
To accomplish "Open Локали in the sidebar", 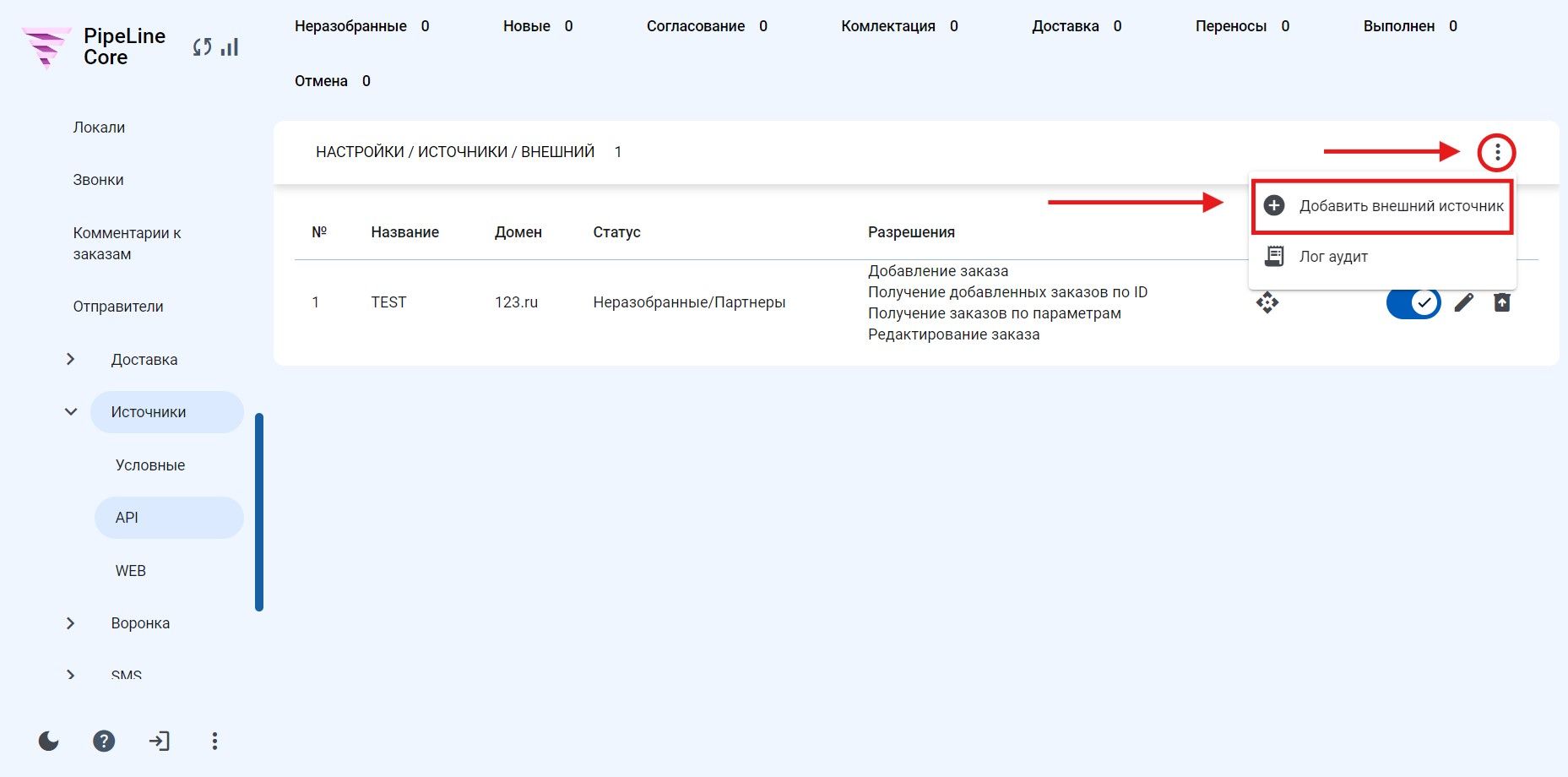I will tap(99, 128).
